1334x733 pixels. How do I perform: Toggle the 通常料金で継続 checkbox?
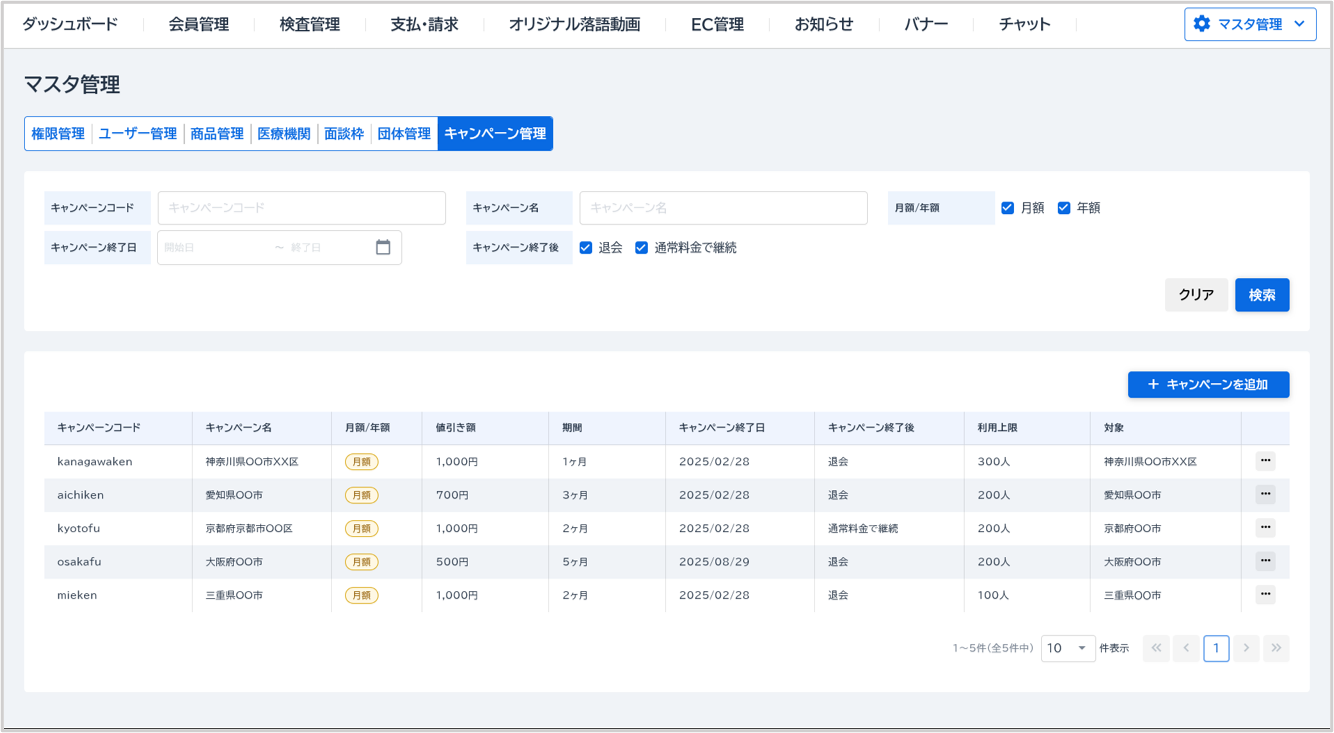pos(642,248)
